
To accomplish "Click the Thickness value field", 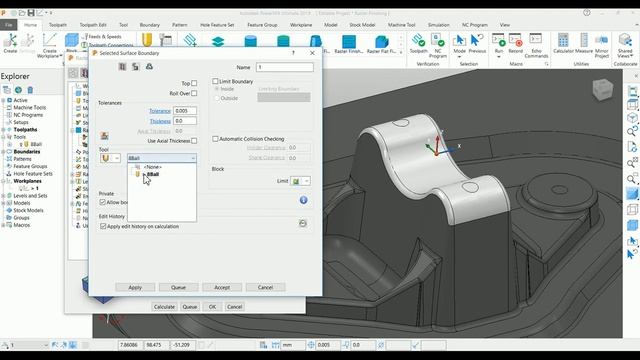I will 185,121.
